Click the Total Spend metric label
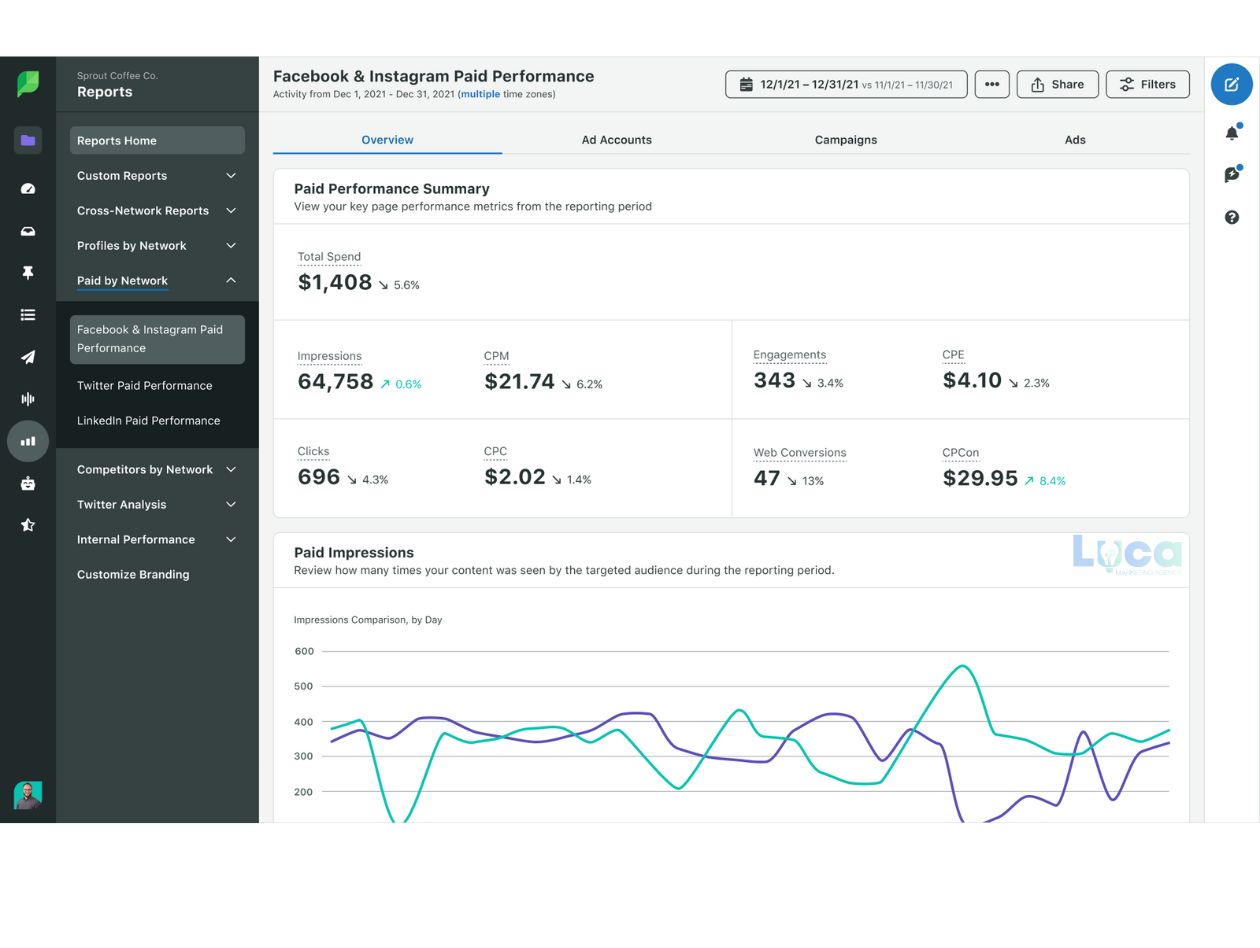Viewport: 1260px width, 948px height. (329, 257)
